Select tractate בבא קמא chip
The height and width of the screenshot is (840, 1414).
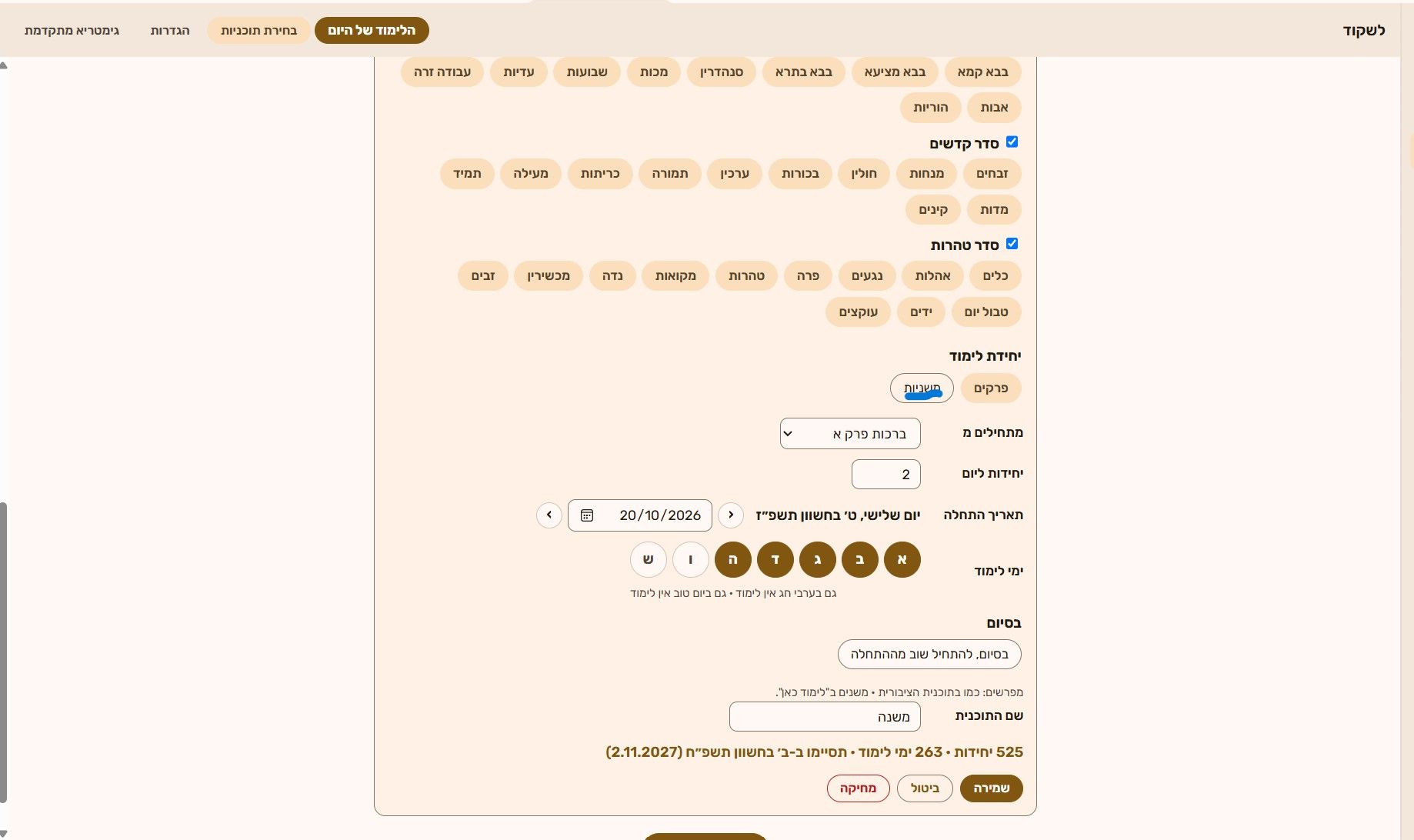[983, 72]
